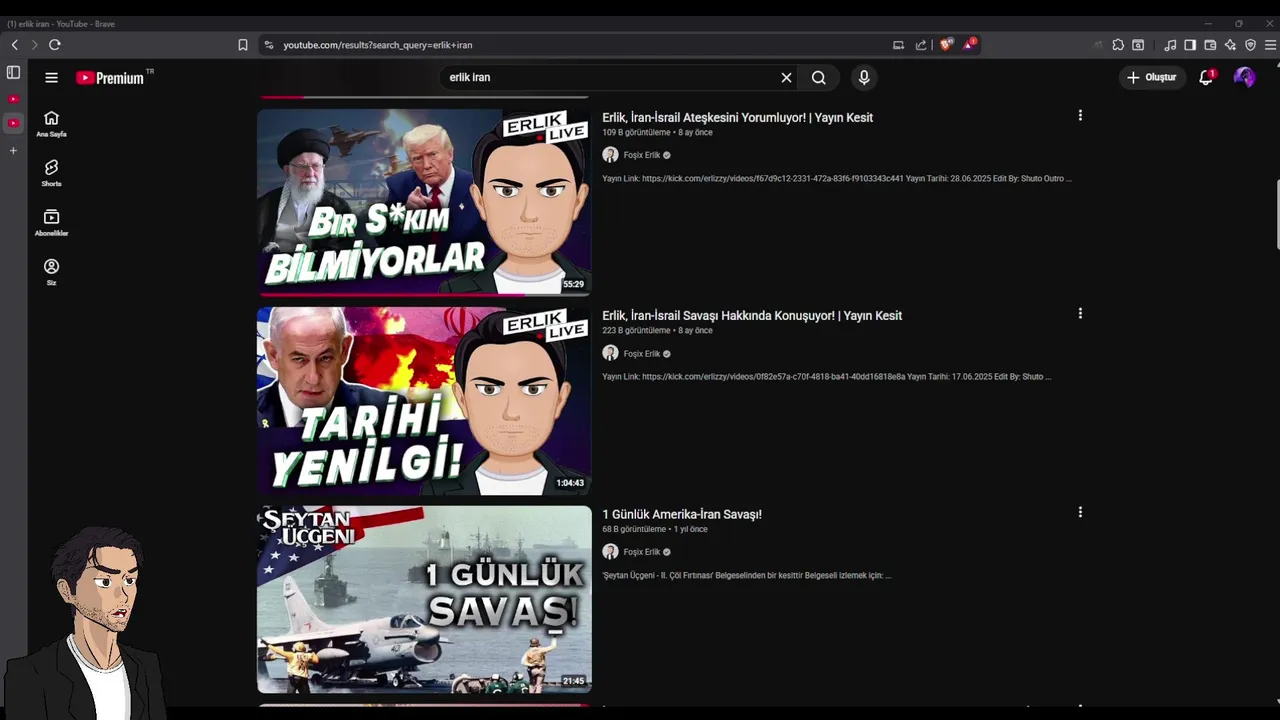Open Brave VPN shield icon
Viewport: 1280px width, 720px height.
tap(1250, 45)
